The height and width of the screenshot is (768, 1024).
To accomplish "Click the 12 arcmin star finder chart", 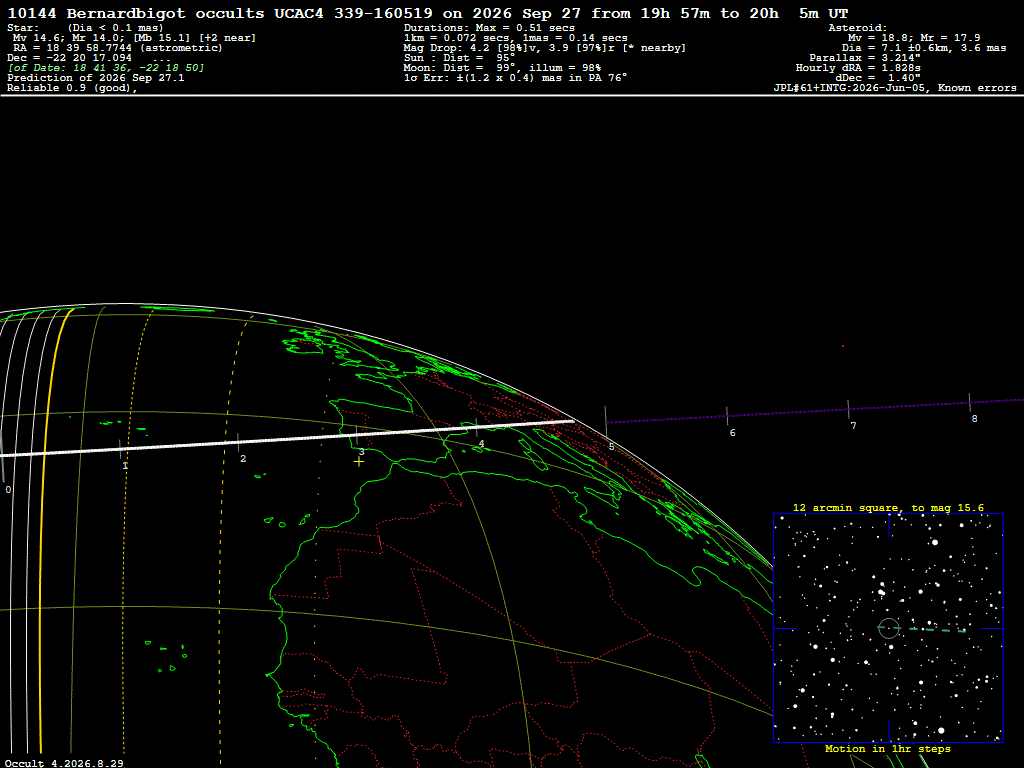I will pyautogui.click(x=888, y=628).
